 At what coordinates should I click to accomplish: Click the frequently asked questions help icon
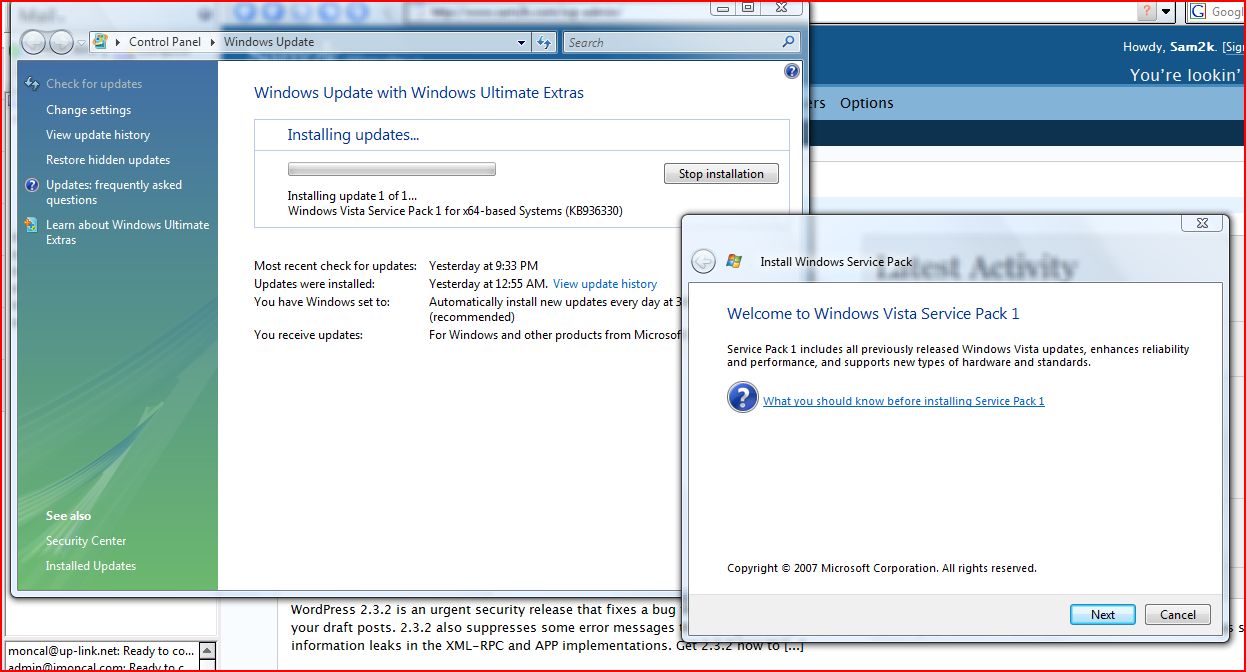coord(31,185)
